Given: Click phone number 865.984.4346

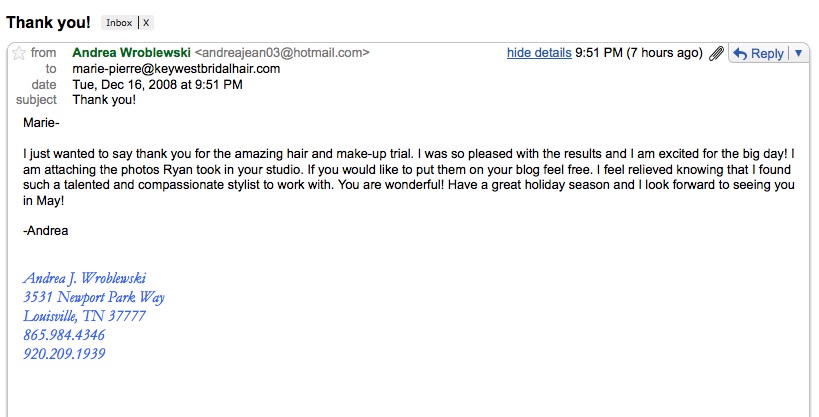Looking at the screenshot, I should click(x=64, y=335).
